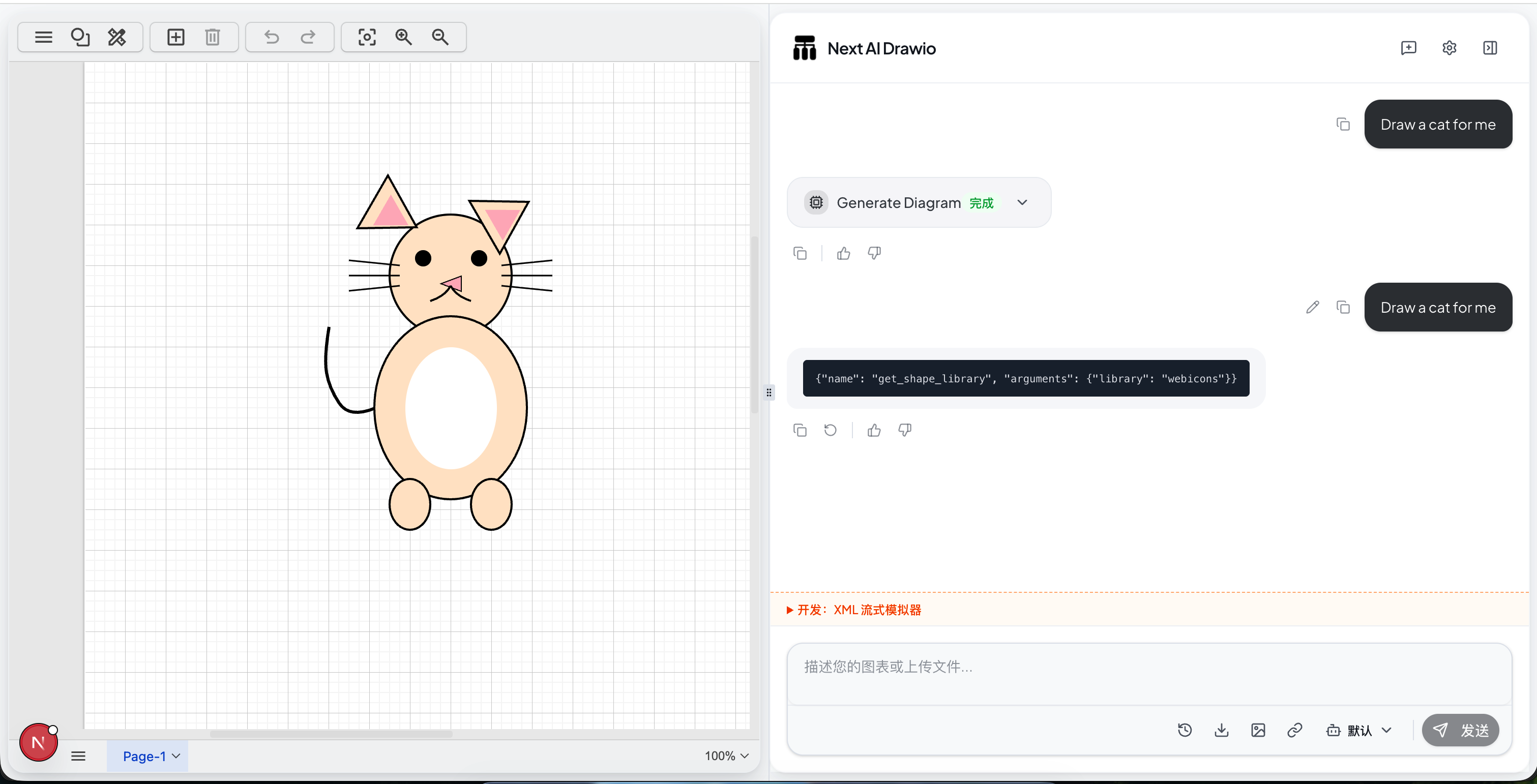
Task: Toggle the format panel pencil-ruler icon
Action: pyautogui.click(x=117, y=37)
